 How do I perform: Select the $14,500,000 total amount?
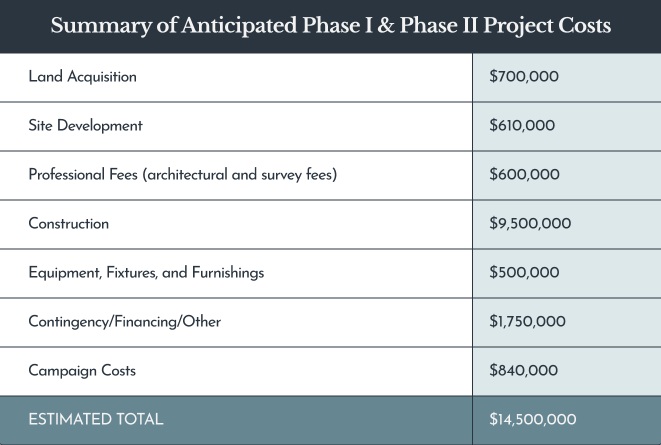click(533, 421)
